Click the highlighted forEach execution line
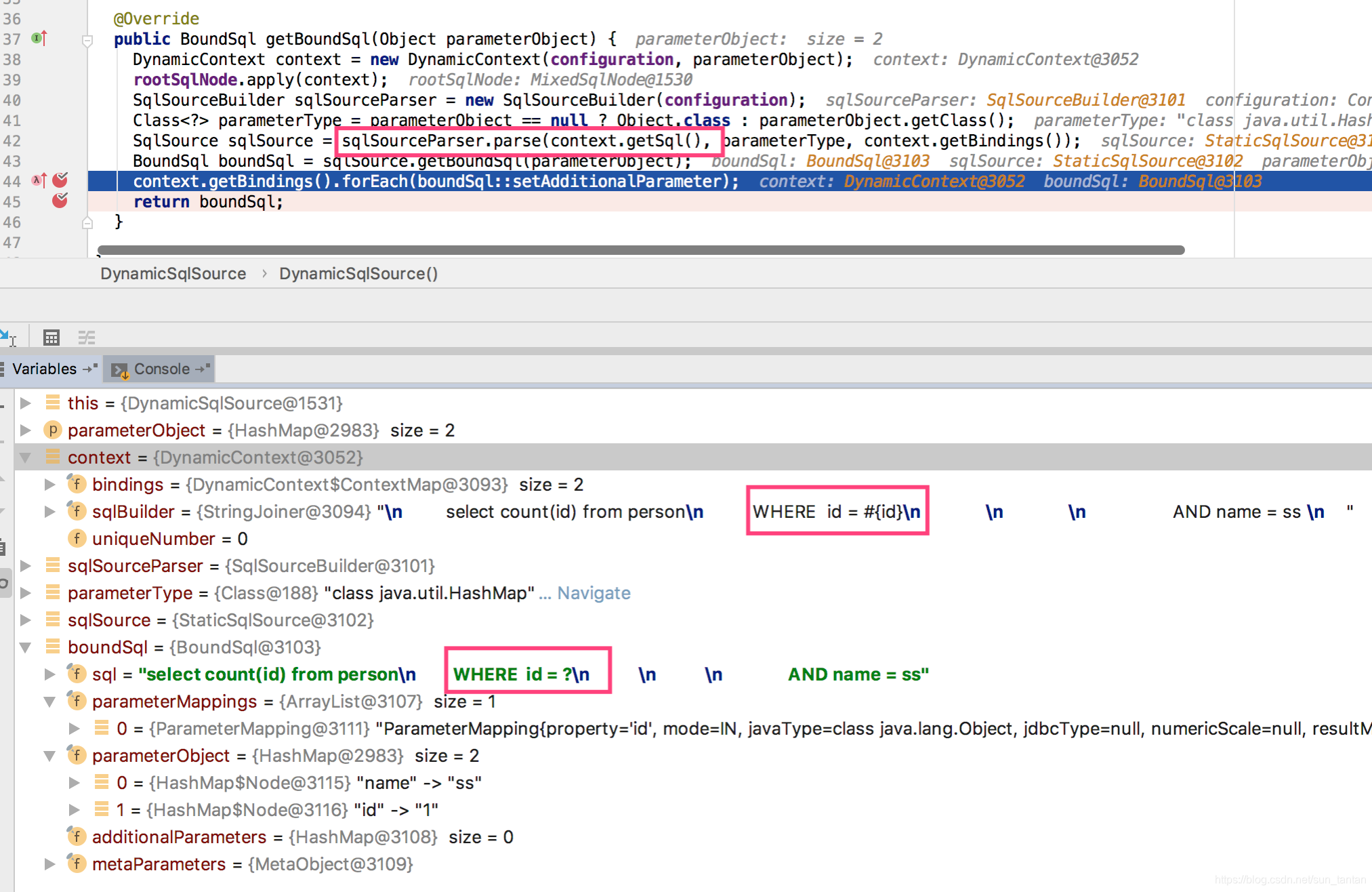This screenshot has width=1372, height=892. (729, 181)
